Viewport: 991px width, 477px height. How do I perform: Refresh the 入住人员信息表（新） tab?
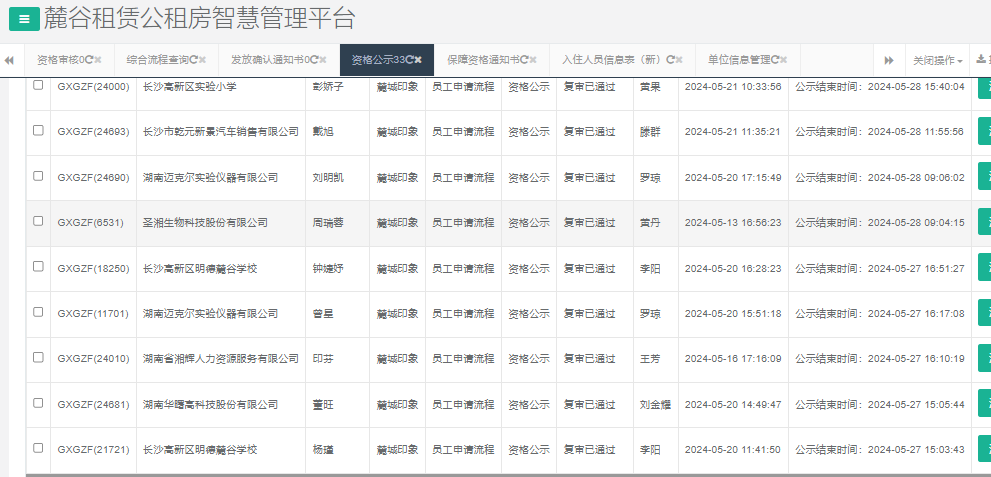(x=671, y=60)
